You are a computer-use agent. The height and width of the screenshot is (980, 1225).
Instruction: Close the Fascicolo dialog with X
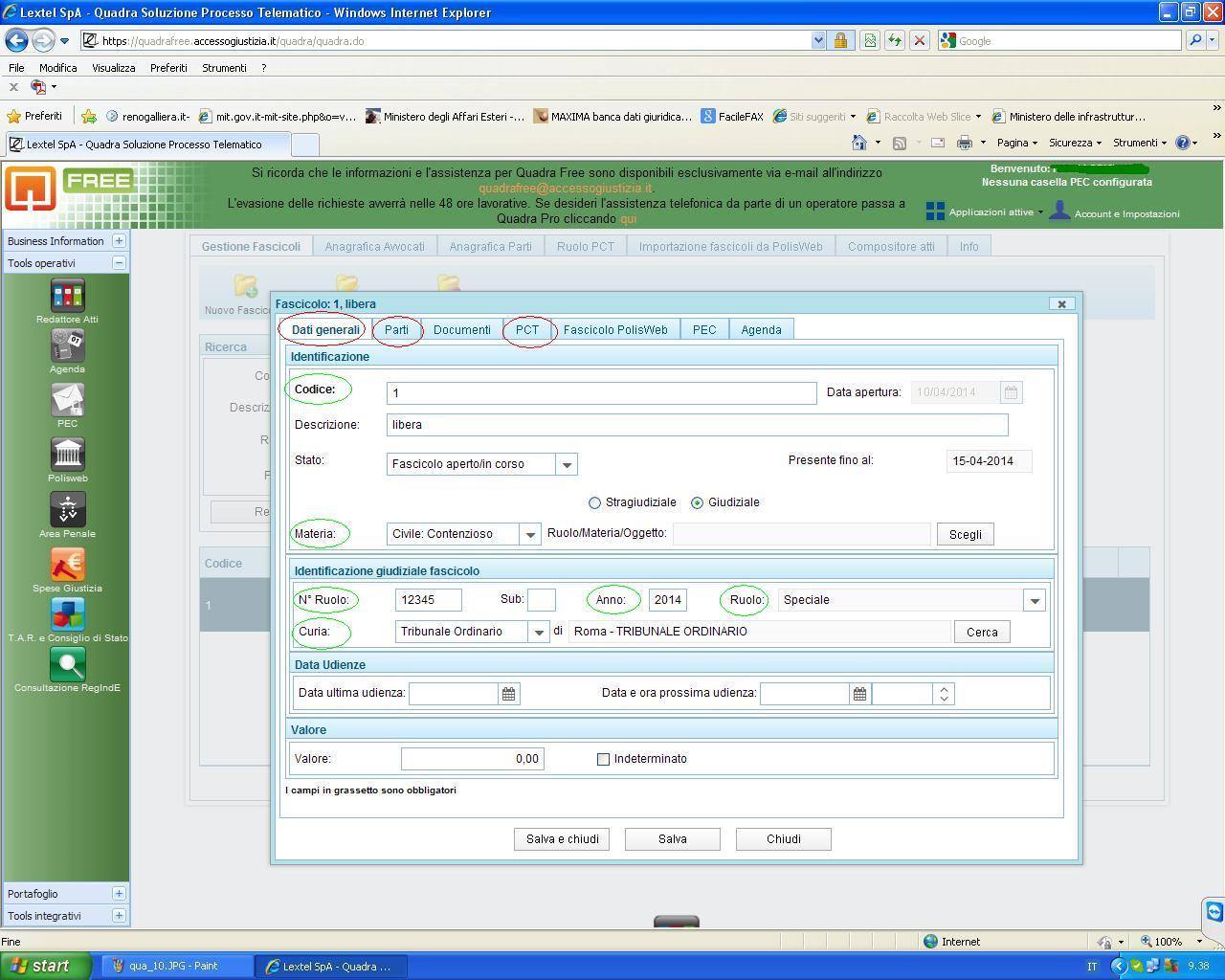point(1061,303)
